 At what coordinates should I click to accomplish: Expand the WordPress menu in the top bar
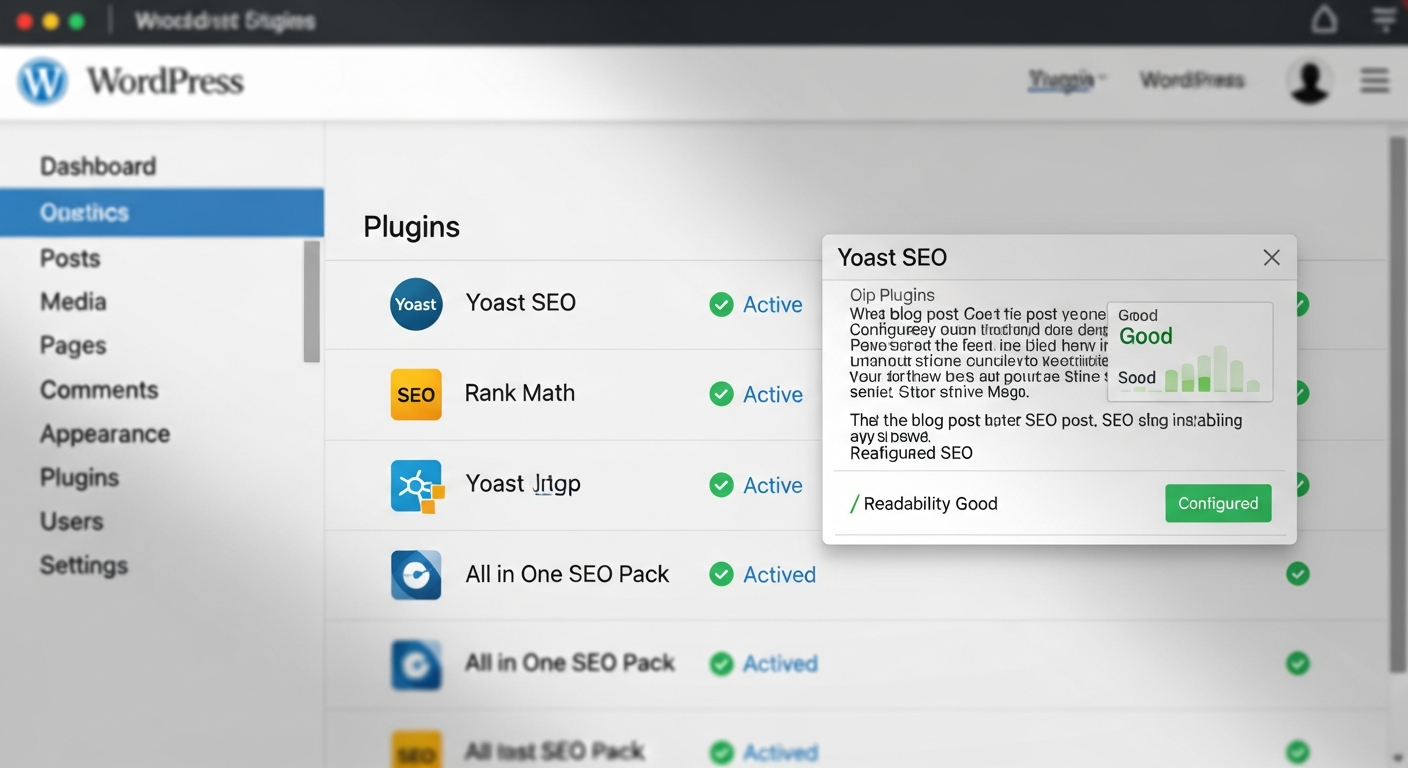(1192, 81)
